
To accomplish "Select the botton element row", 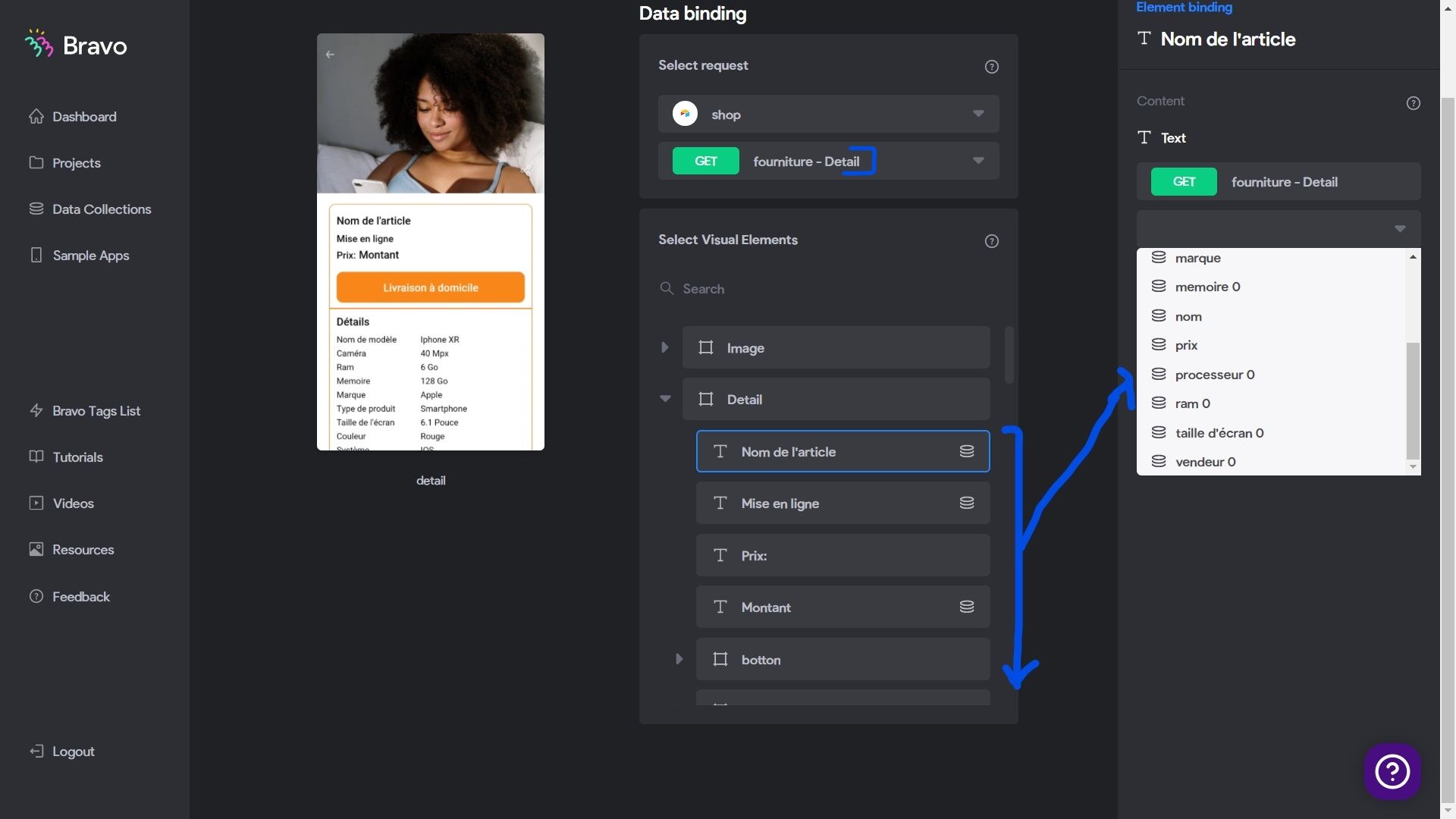I will 843,659.
